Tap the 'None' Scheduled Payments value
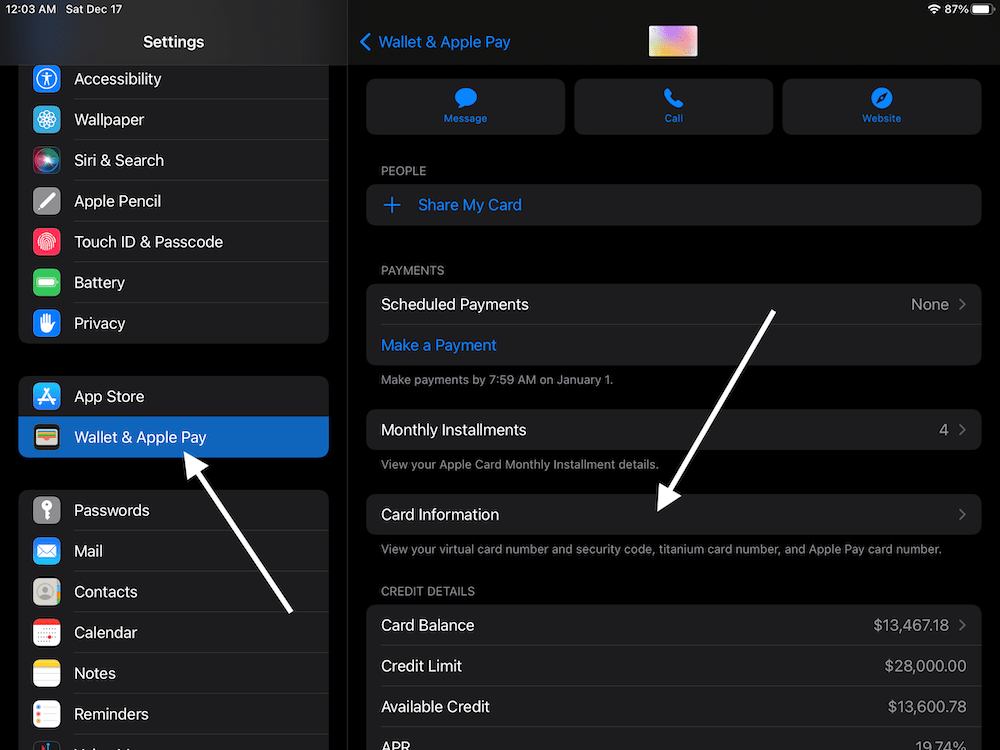 [930, 305]
